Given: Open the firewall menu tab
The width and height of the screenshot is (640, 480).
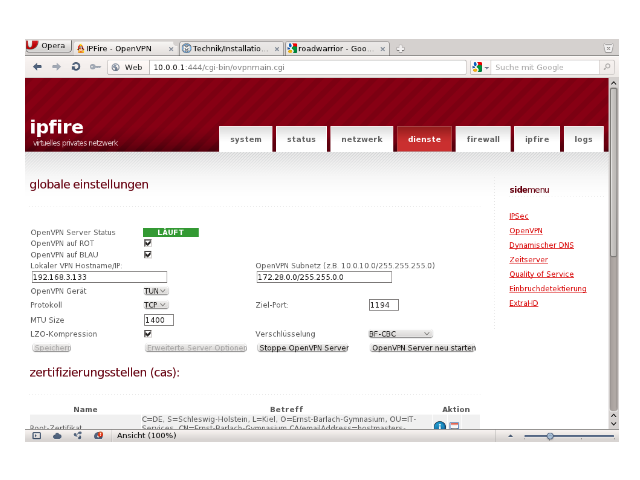Looking at the screenshot, I should (x=483, y=139).
